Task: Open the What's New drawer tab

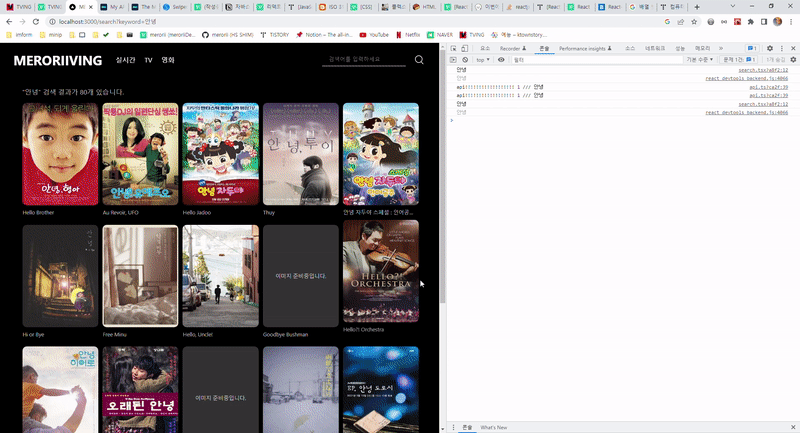Action: point(493,427)
